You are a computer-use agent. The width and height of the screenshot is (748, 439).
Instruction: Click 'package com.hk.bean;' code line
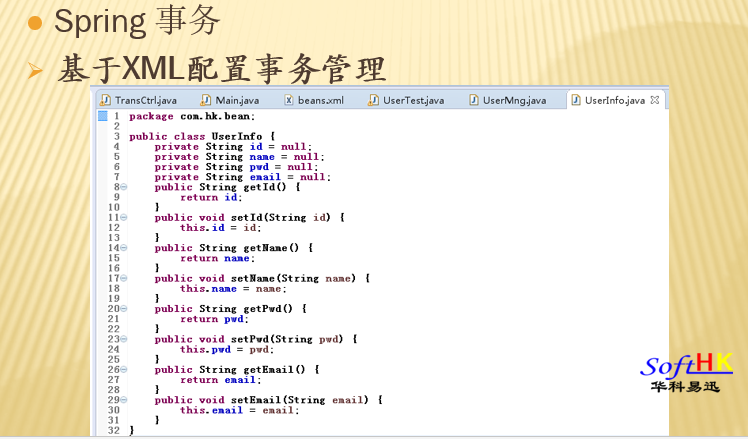(192, 116)
